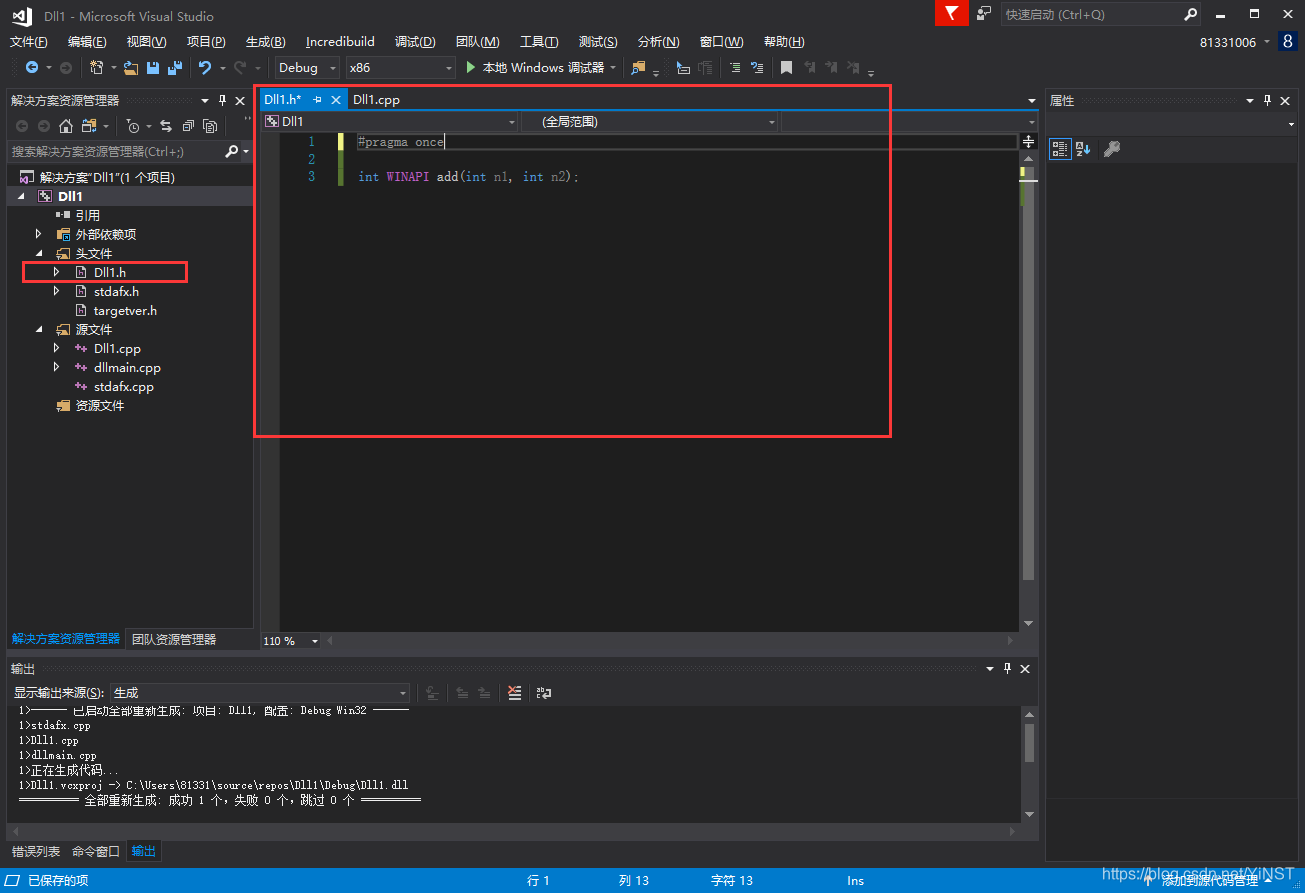The width and height of the screenshot is (1305, 893).
Task: Close the Dll1.h editor tab
Action: click(336, 100)
